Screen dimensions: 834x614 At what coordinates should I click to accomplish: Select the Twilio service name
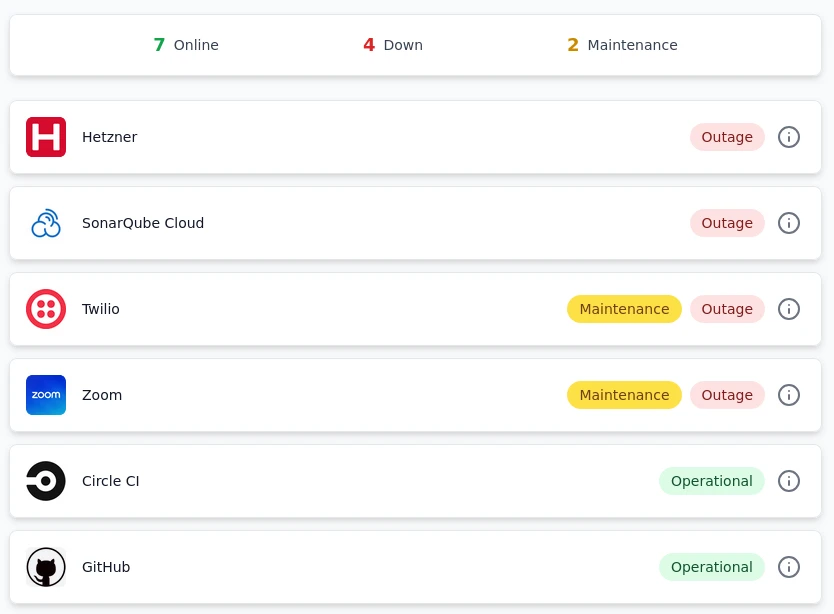[101, 309]
